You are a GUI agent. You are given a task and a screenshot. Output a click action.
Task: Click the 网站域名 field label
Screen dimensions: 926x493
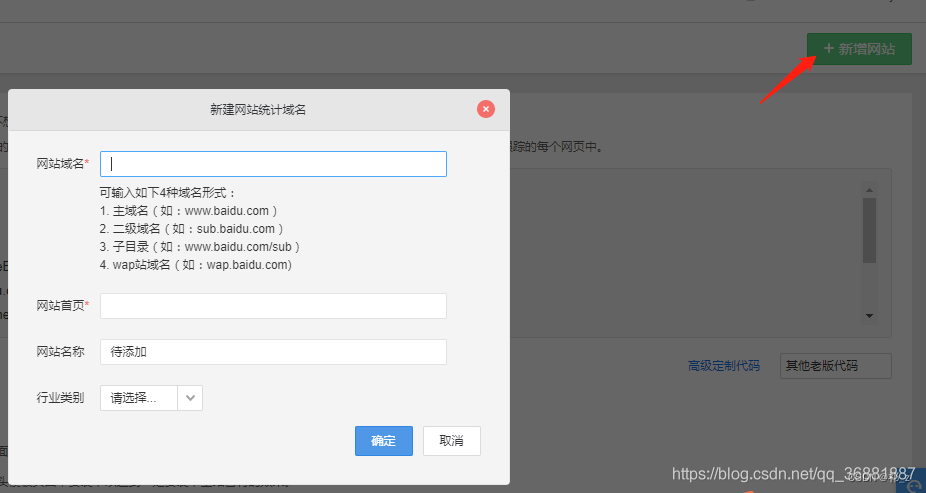point(62,163)
